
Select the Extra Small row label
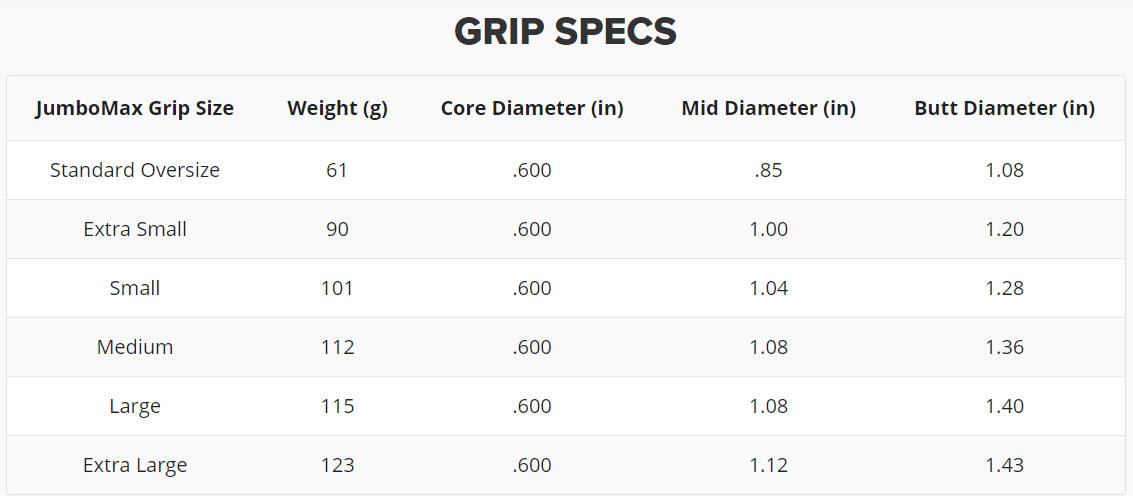(134, 229)
